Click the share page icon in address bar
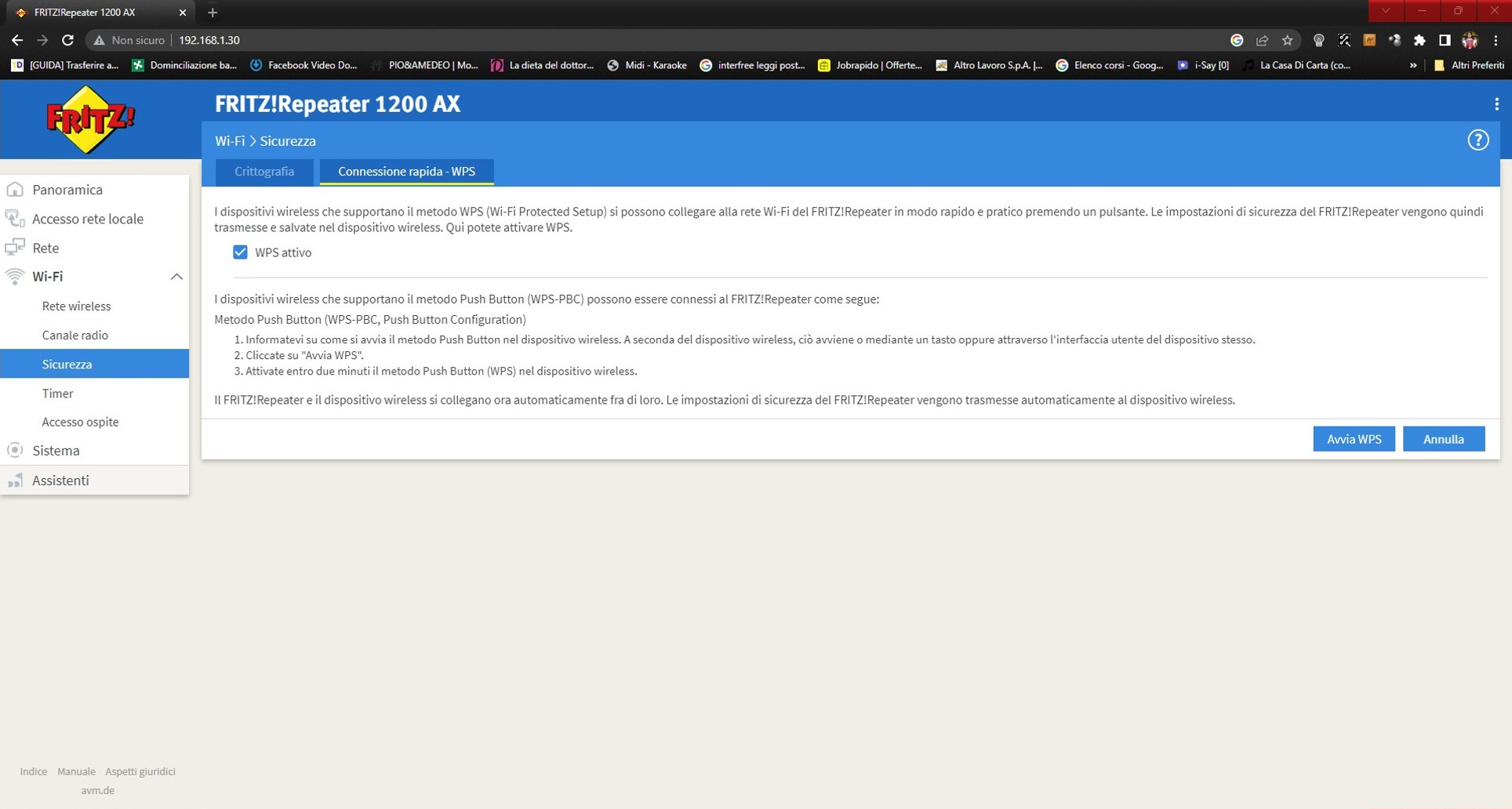 1262,40
